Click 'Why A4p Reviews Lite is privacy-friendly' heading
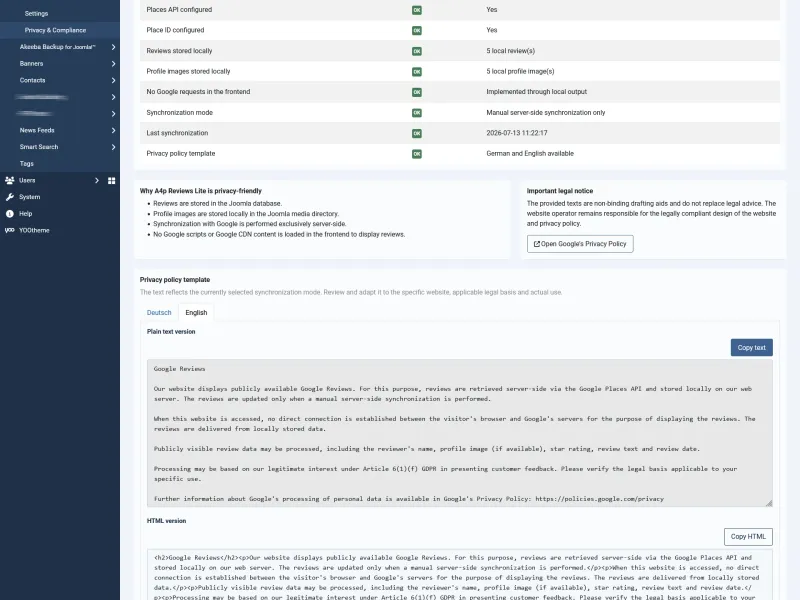The height and width of the screenshot is (600, 800). coord(201,191)
